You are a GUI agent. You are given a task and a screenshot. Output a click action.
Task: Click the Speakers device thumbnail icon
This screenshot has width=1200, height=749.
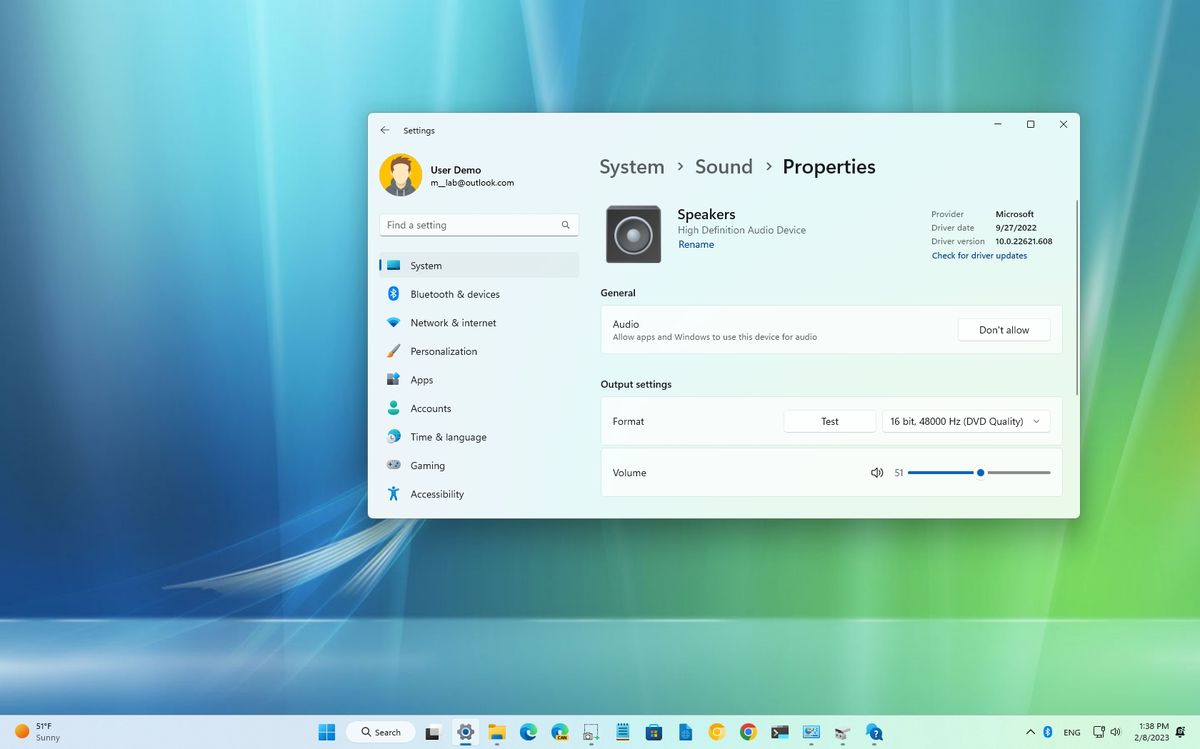[632, 233]
